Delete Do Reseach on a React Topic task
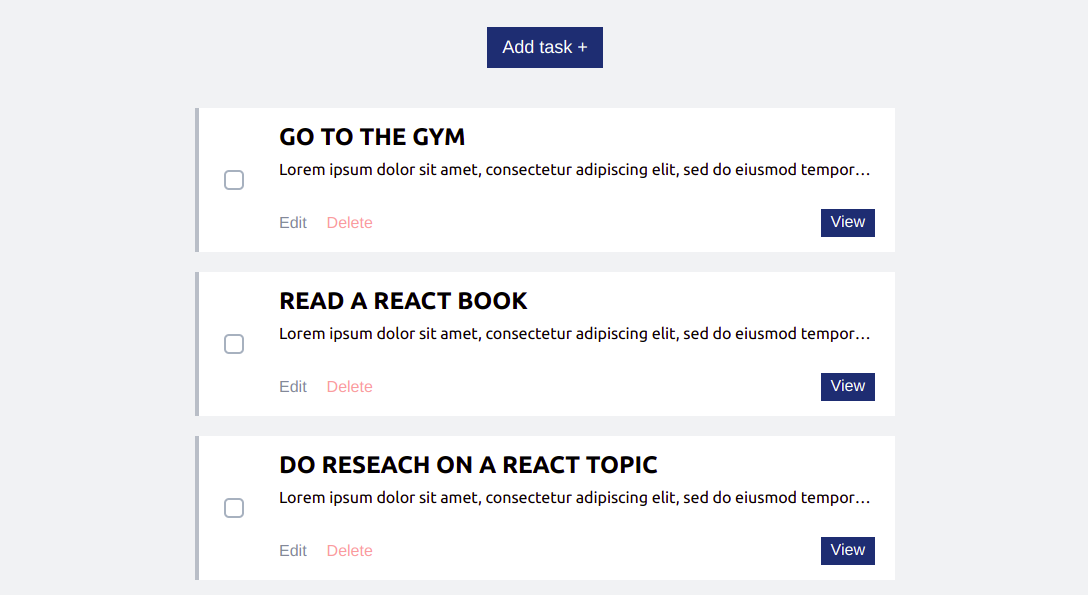Image resolution: width=1088 pixels, height=595 pixels. (350, 551)
